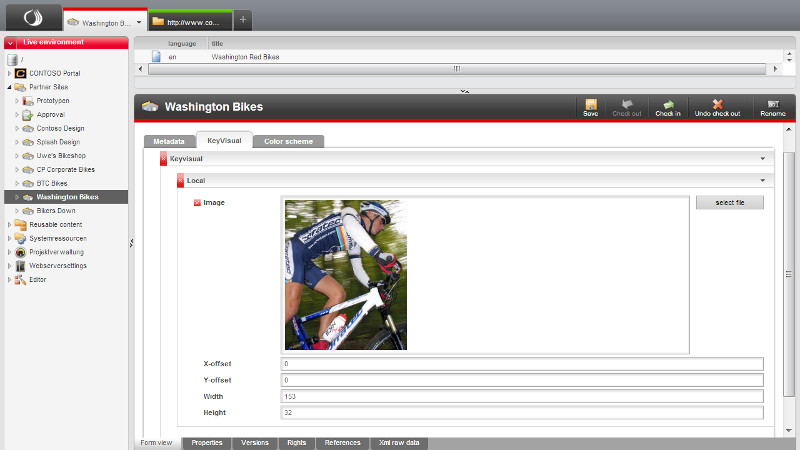Toggle the red box beside Keyvisual header
The image size is (800, 450).
pos(164,159)
